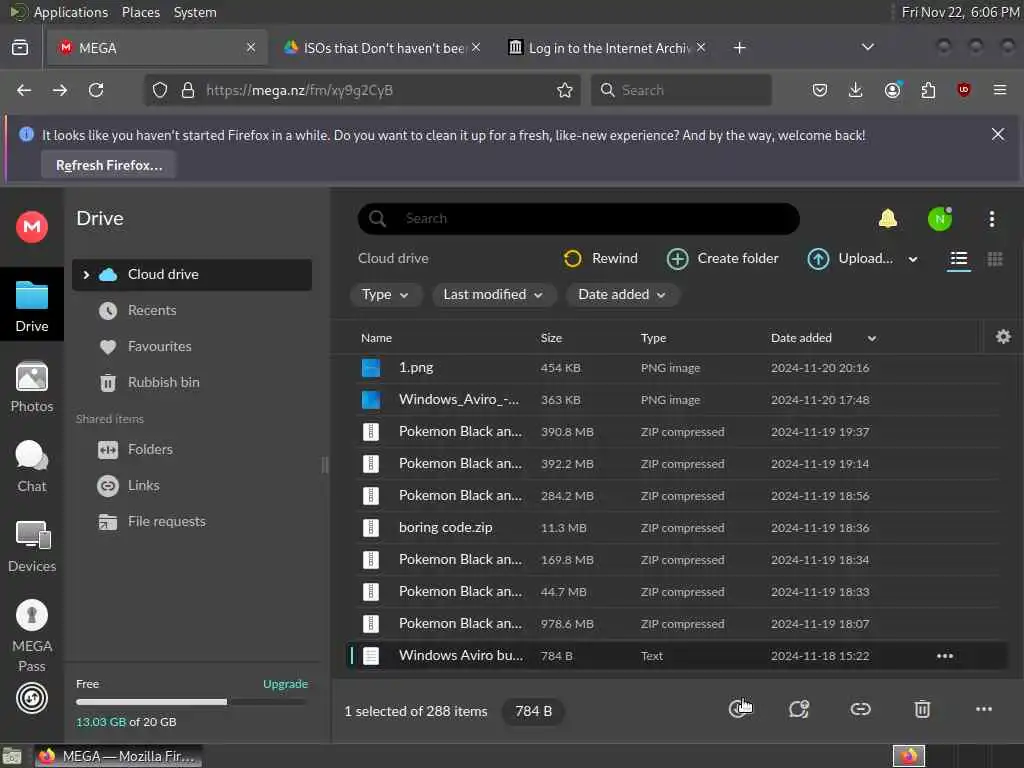Open the Pocket save icon
This screenshot has height=768, width=1024.
(x=820, y=90)
